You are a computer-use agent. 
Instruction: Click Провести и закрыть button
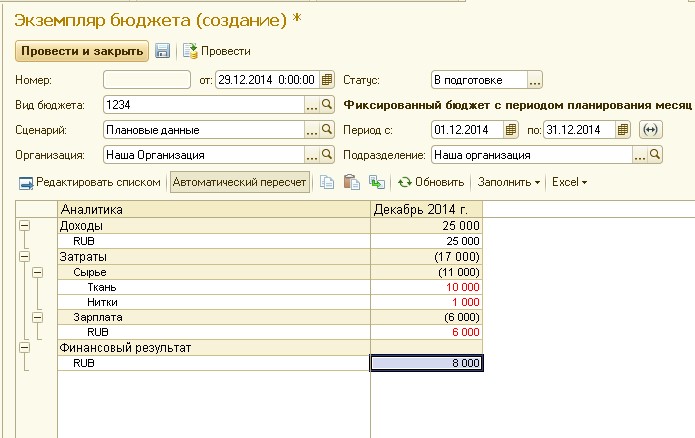point(81,50)
